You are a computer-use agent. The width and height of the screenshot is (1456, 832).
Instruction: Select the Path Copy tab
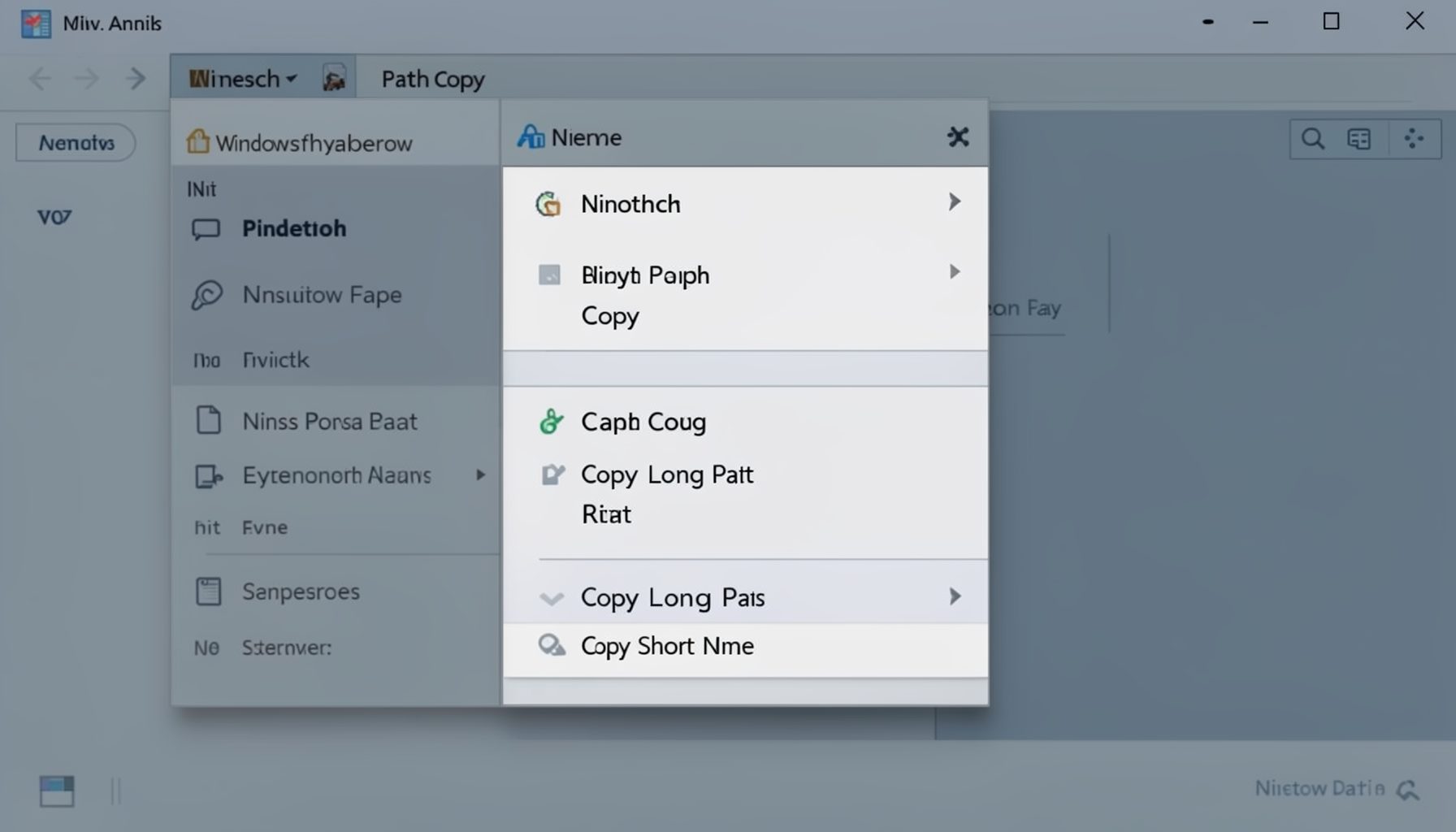point(432,79)
